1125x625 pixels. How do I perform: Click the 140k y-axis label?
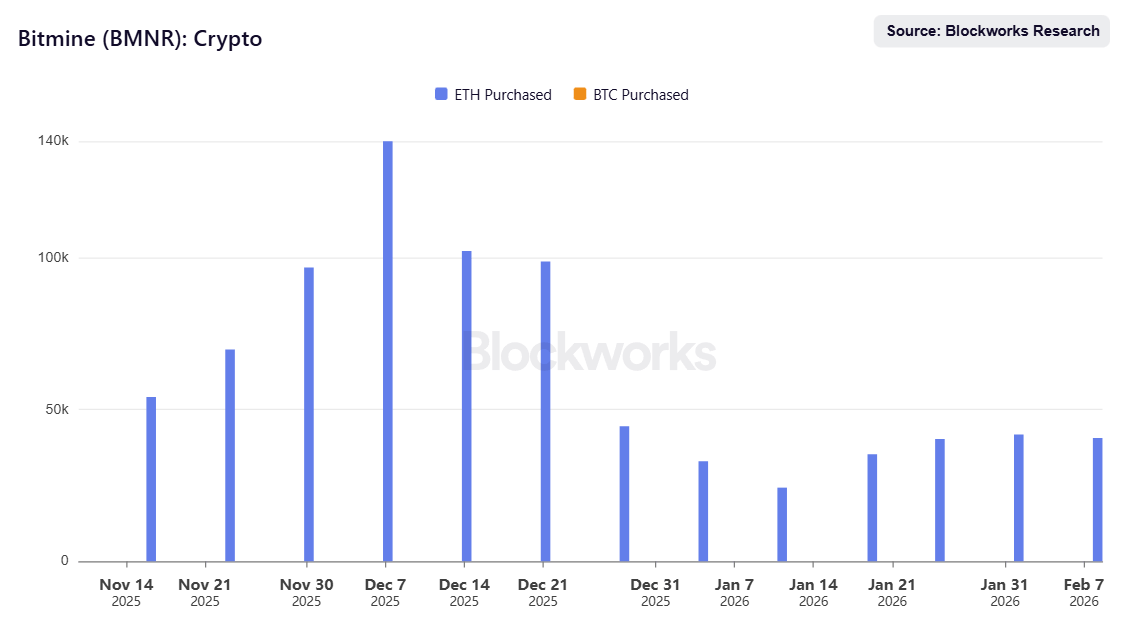click(52, 141)
